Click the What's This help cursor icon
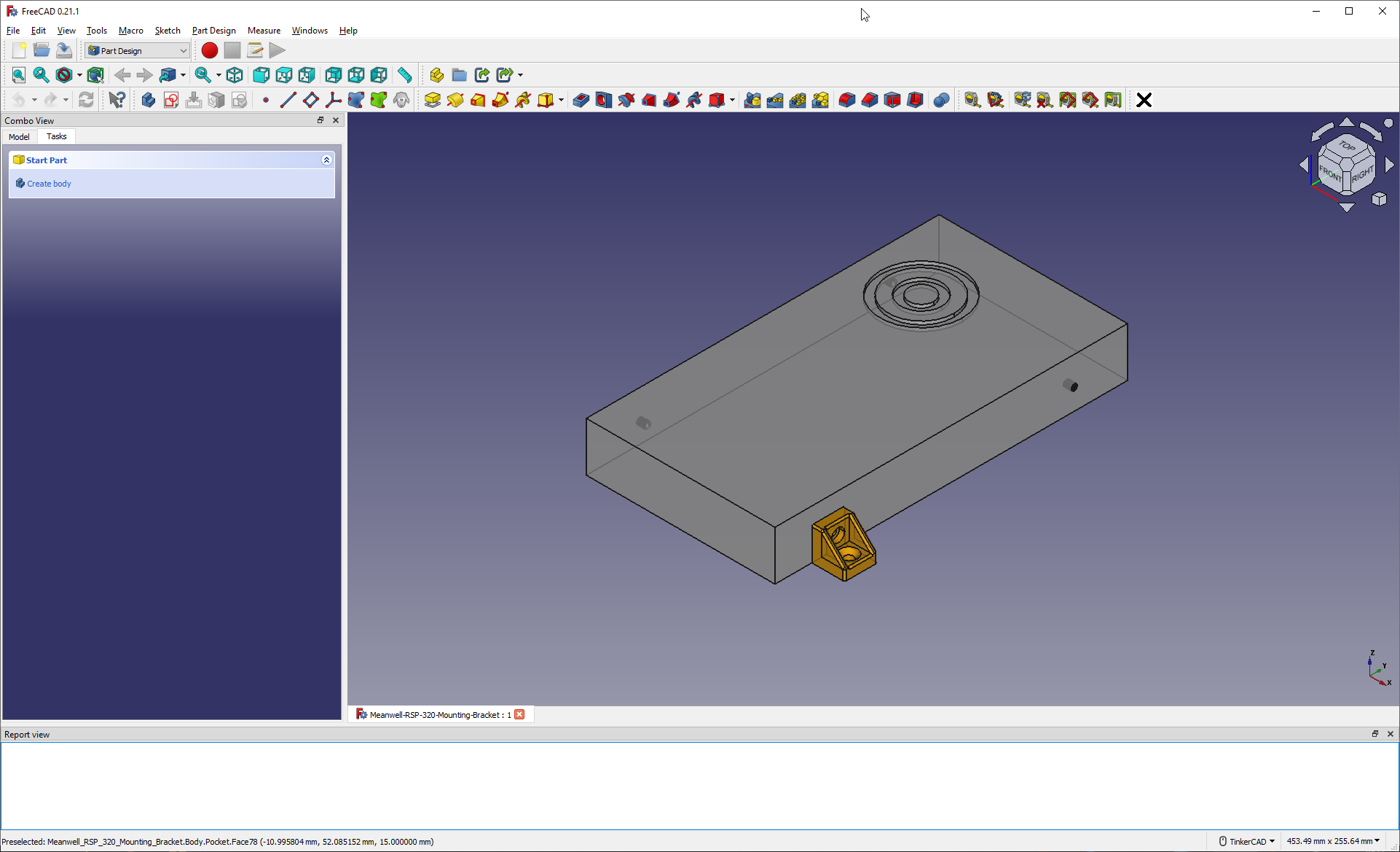This screenshot has height=852, width=1400. point(117,100)
